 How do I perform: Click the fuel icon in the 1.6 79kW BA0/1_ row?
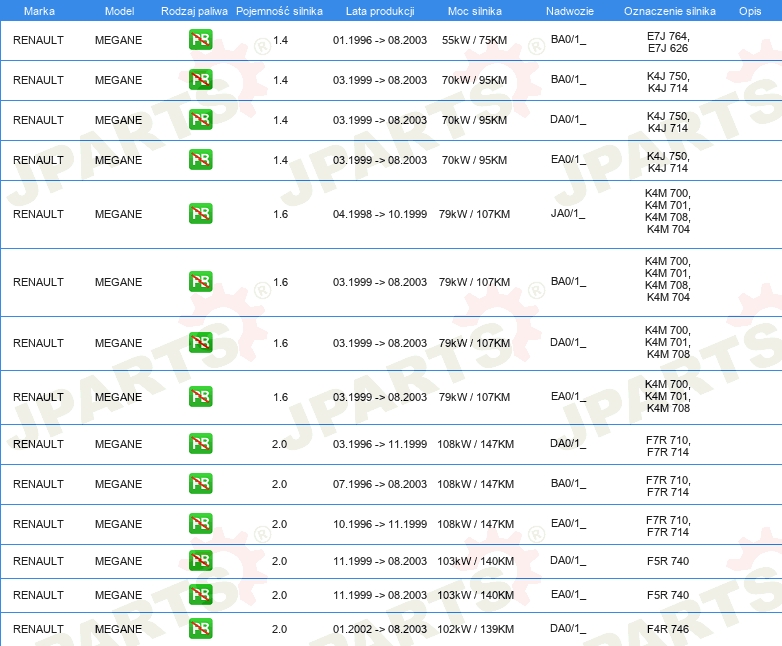point(200,281)
